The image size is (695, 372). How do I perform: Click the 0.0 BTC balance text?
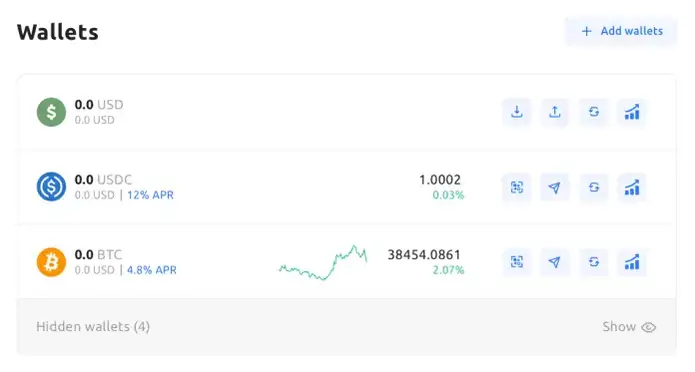coord(98,255)
